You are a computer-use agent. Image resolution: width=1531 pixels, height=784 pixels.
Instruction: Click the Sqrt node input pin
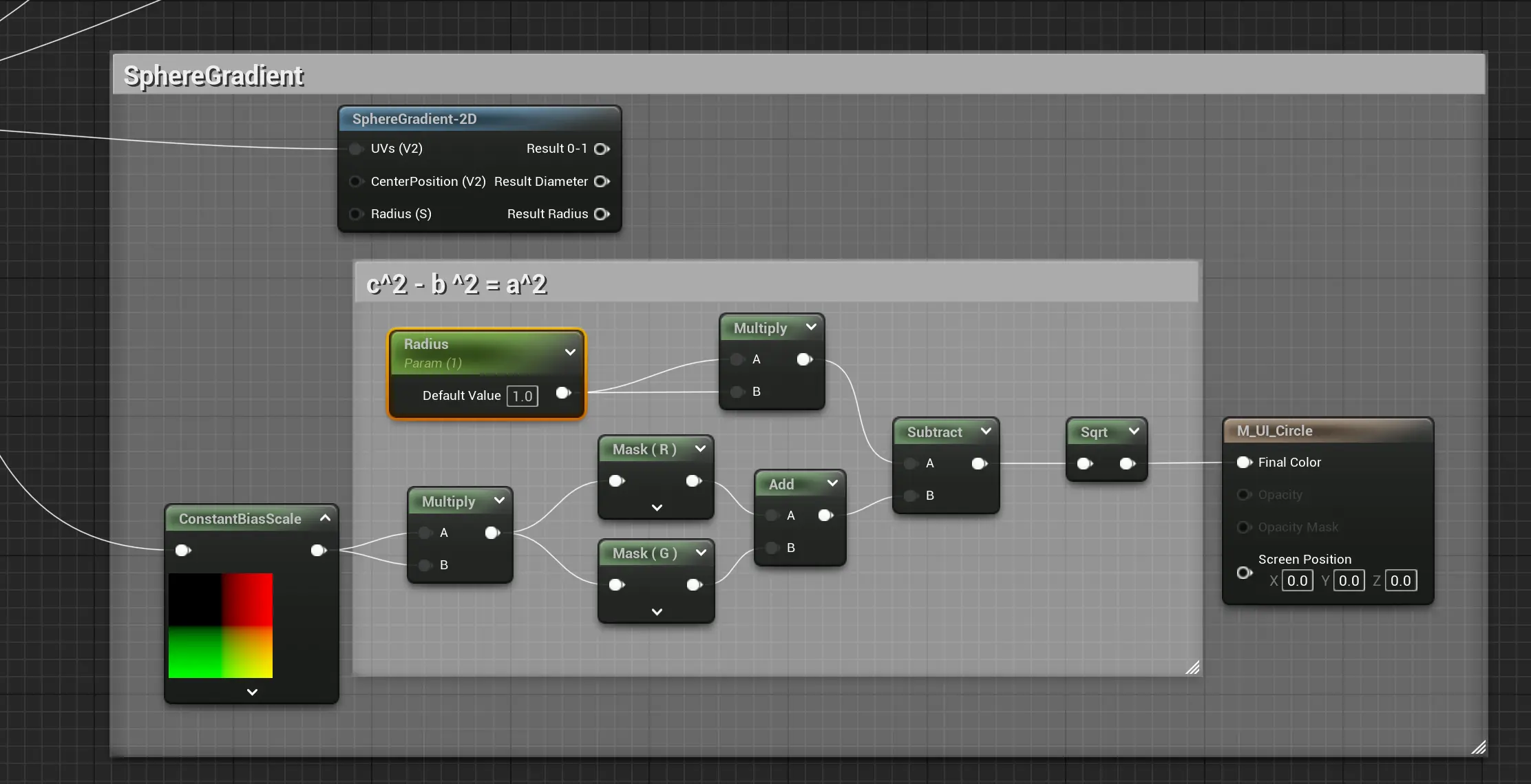point(1084,464)
